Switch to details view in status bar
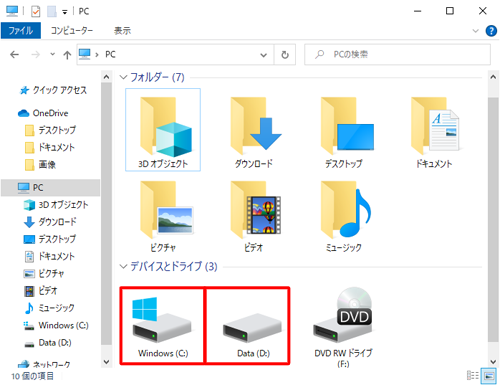The height and width of the screenshot is (385, 500). pos(473,376)
